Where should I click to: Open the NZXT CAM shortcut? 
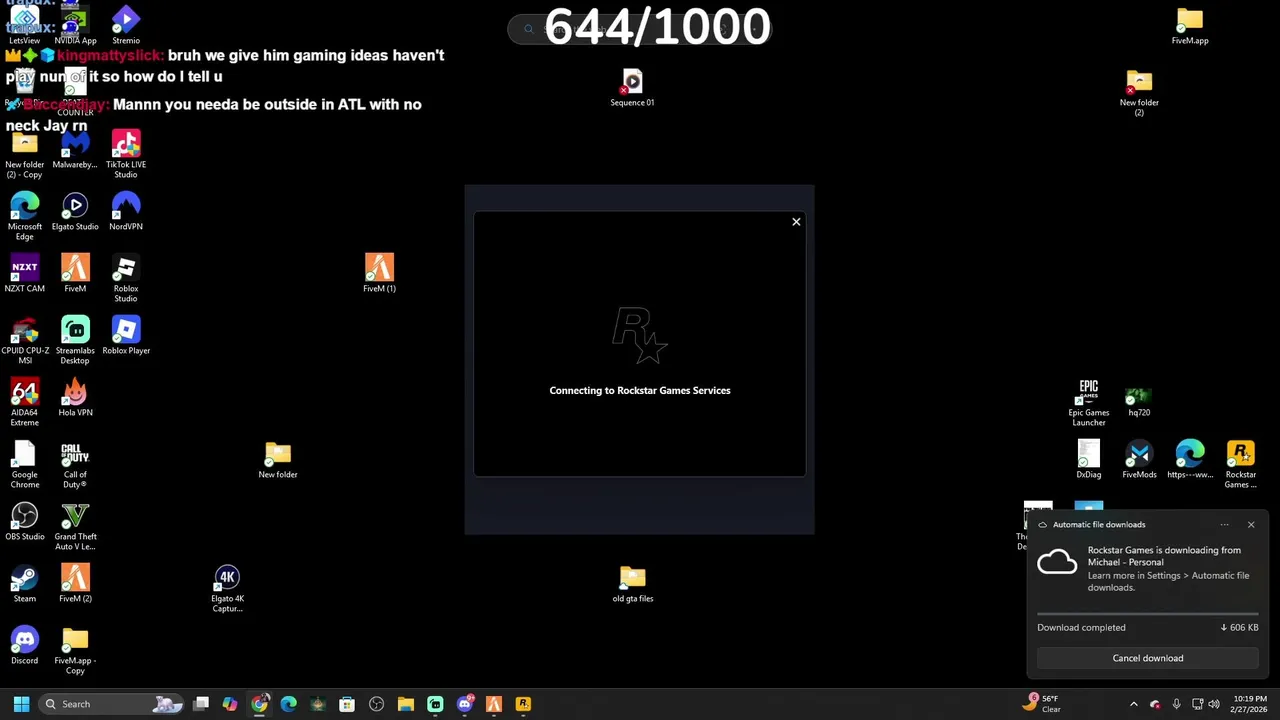tap(25, 274)
